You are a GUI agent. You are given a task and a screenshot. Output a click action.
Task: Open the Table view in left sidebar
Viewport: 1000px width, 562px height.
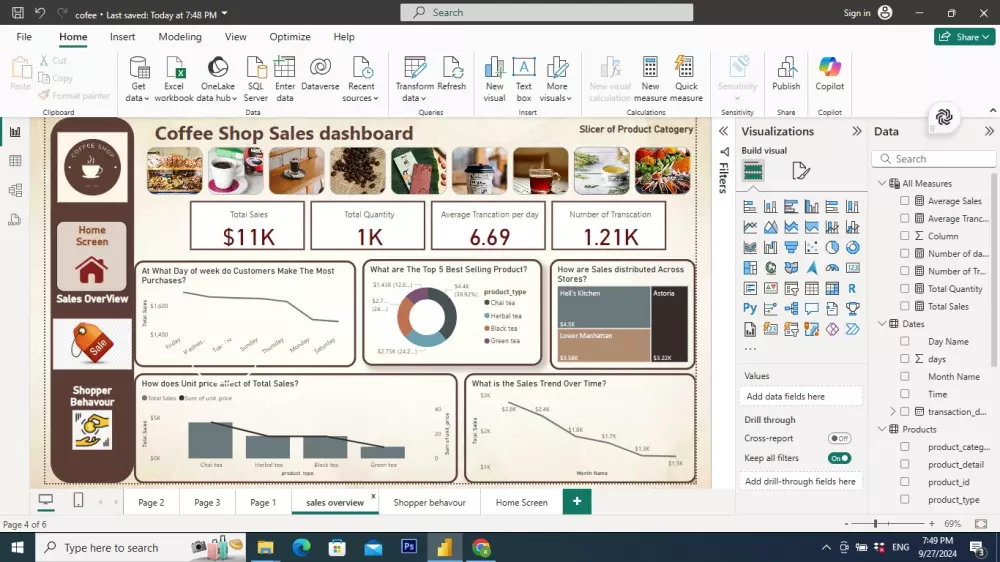[15, 161]
